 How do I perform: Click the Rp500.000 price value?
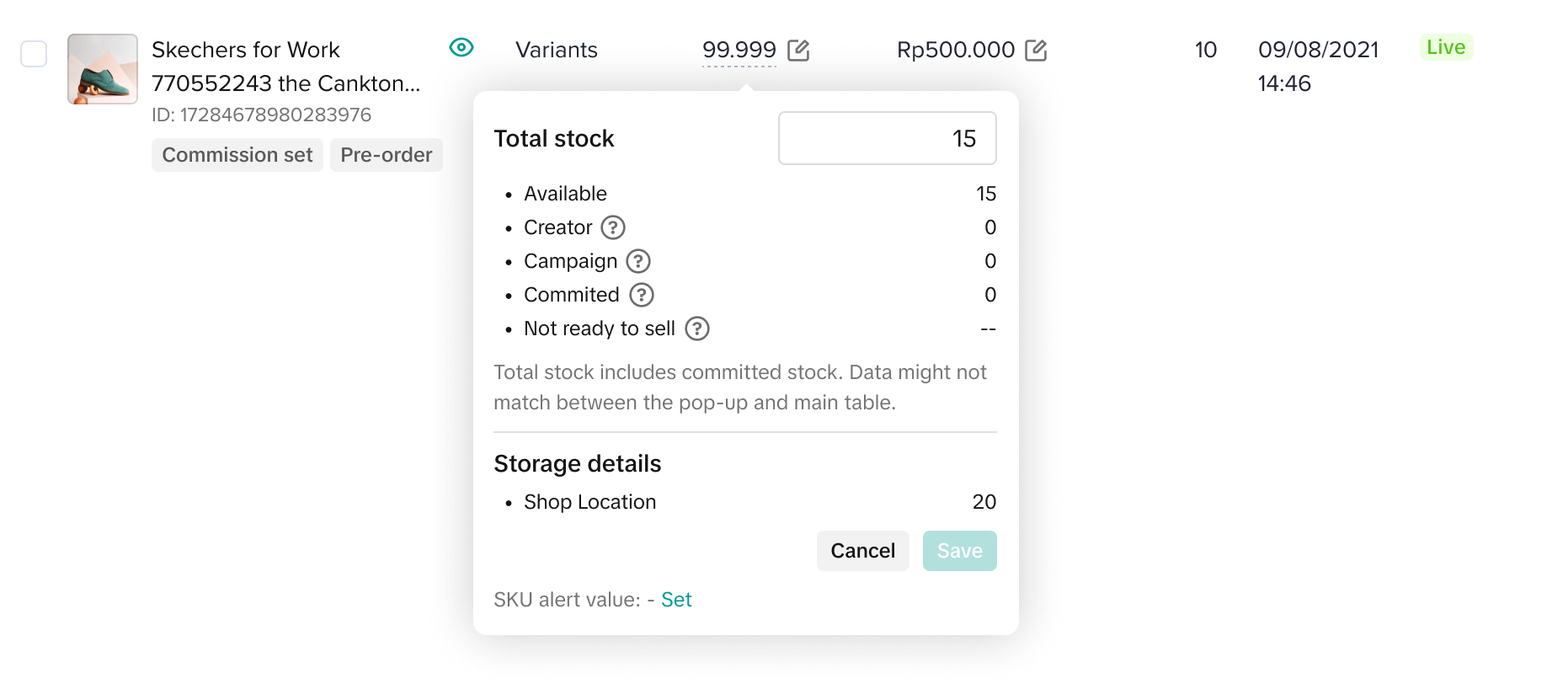click(x=956, y=51)
